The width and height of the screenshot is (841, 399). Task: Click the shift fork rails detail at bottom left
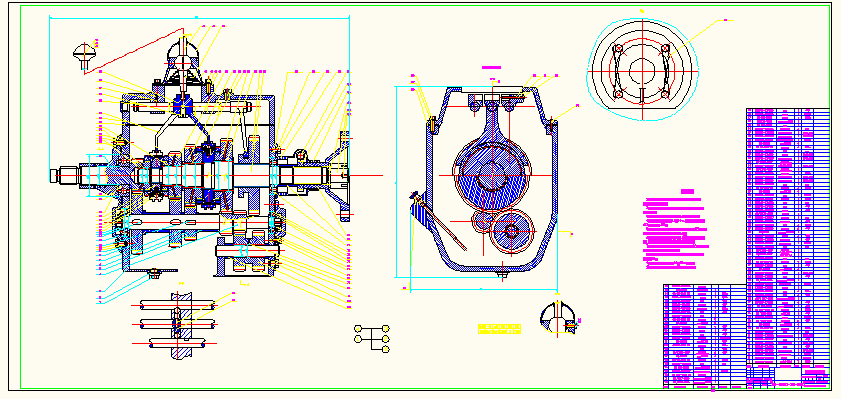[179, 326]
